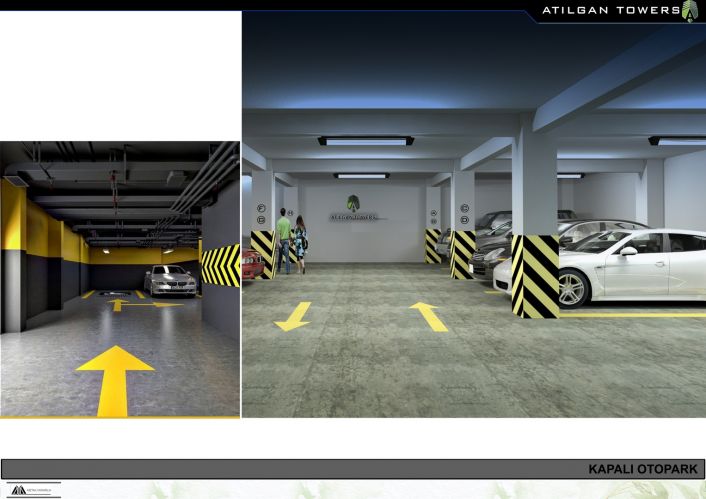
Task: Click the yellow right-pointing arrow near BMW
Action: point(153,305)
